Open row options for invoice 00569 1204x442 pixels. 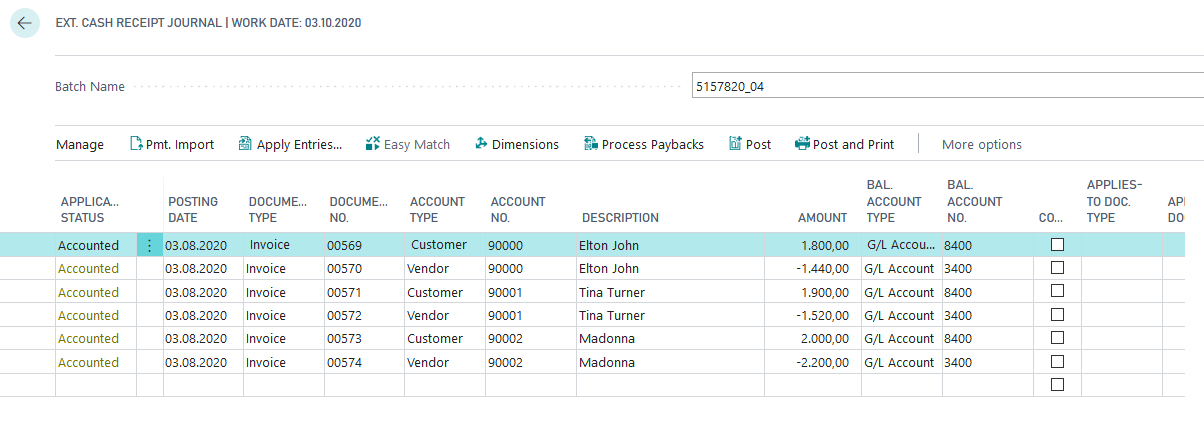(x=150, y=245)
